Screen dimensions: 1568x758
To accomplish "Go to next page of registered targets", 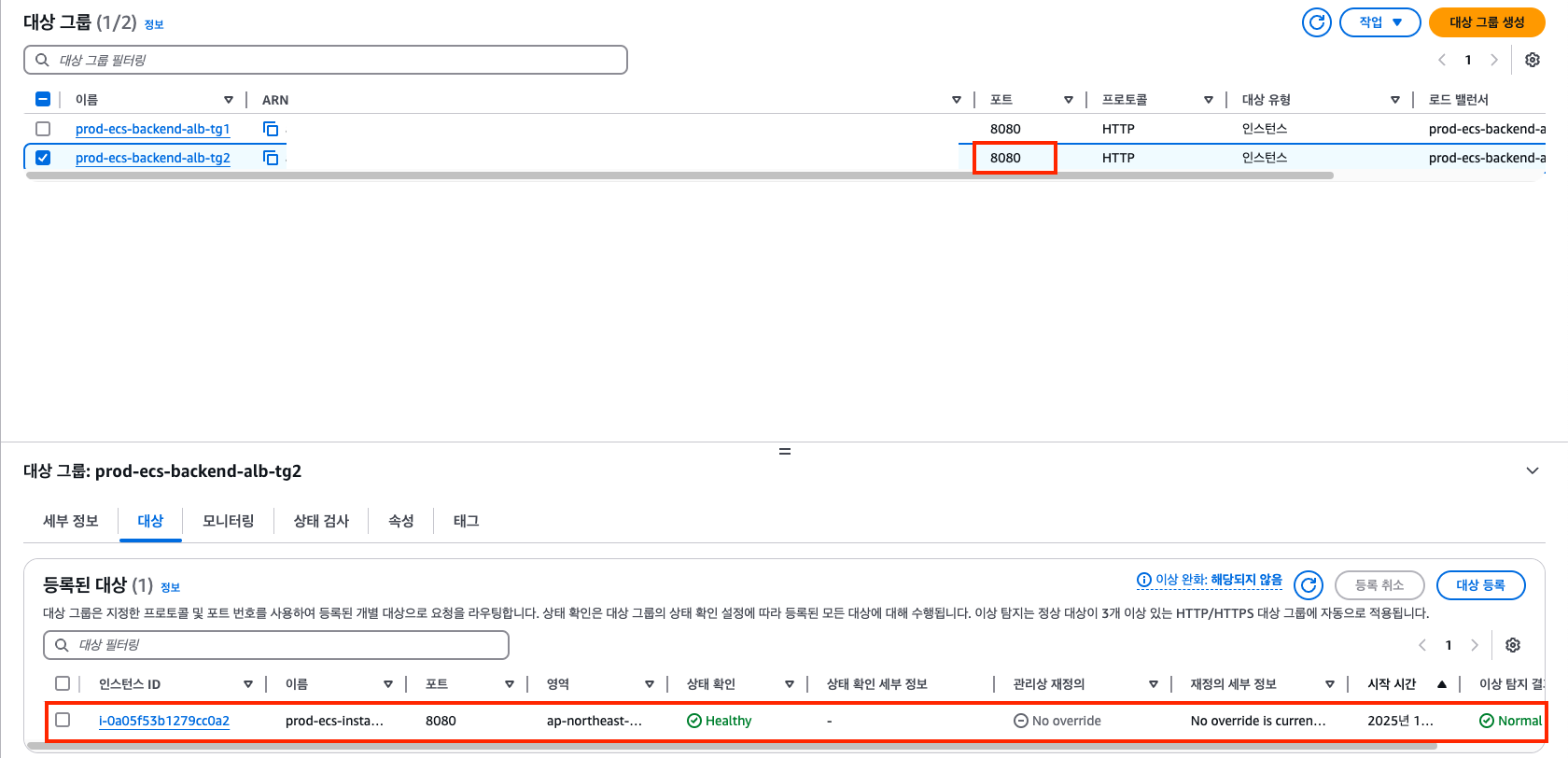I will coord(1475,645).
